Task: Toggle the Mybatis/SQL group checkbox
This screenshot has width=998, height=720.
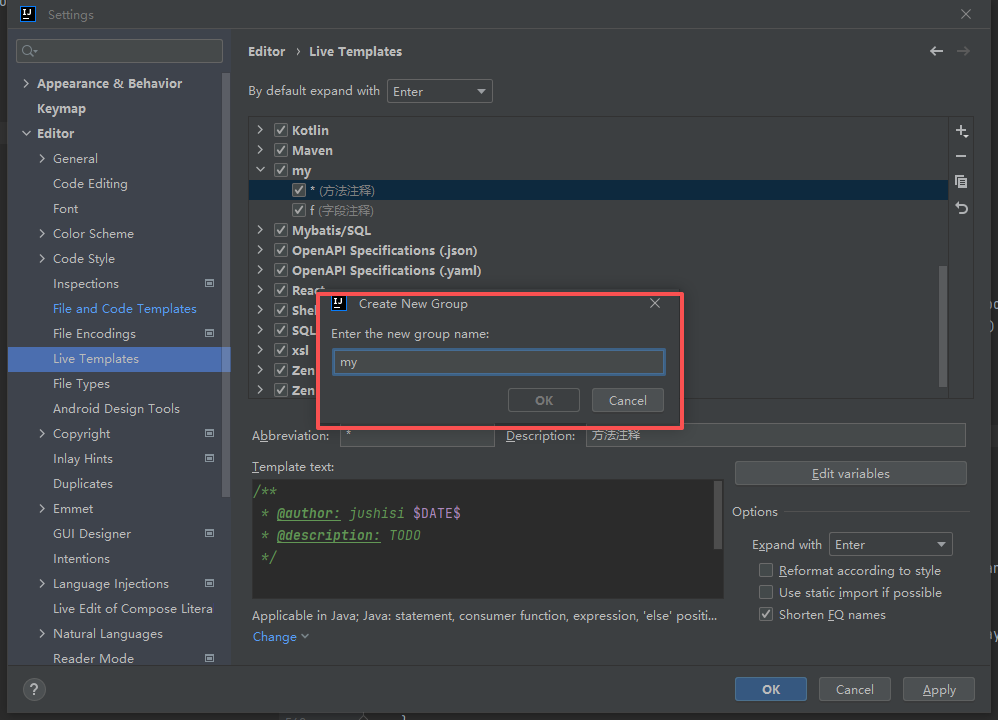Action: [x=281, y=230]
